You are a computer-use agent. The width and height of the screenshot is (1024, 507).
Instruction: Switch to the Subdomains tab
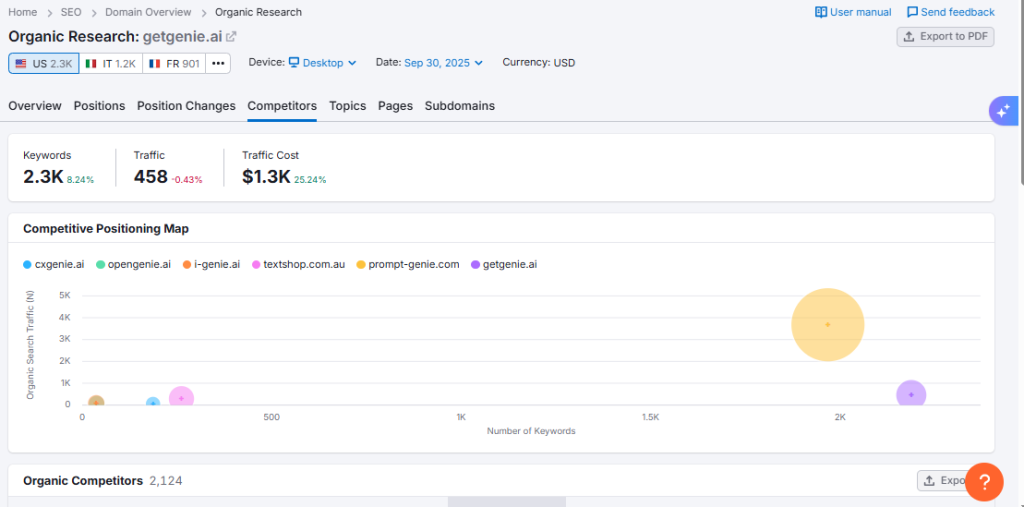click(459, 106)
